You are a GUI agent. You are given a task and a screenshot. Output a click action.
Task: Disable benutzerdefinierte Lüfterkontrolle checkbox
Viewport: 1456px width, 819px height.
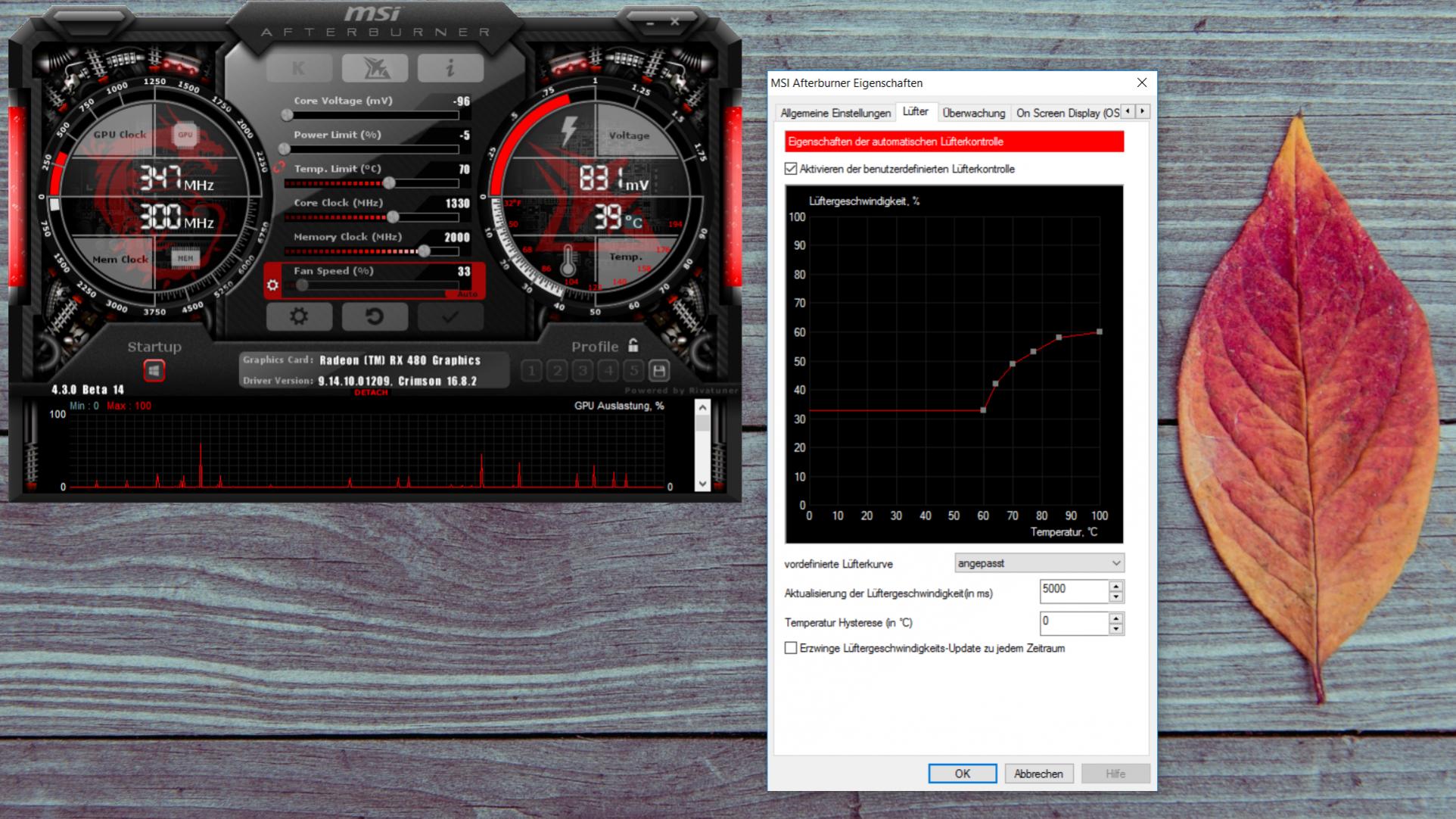791,169
